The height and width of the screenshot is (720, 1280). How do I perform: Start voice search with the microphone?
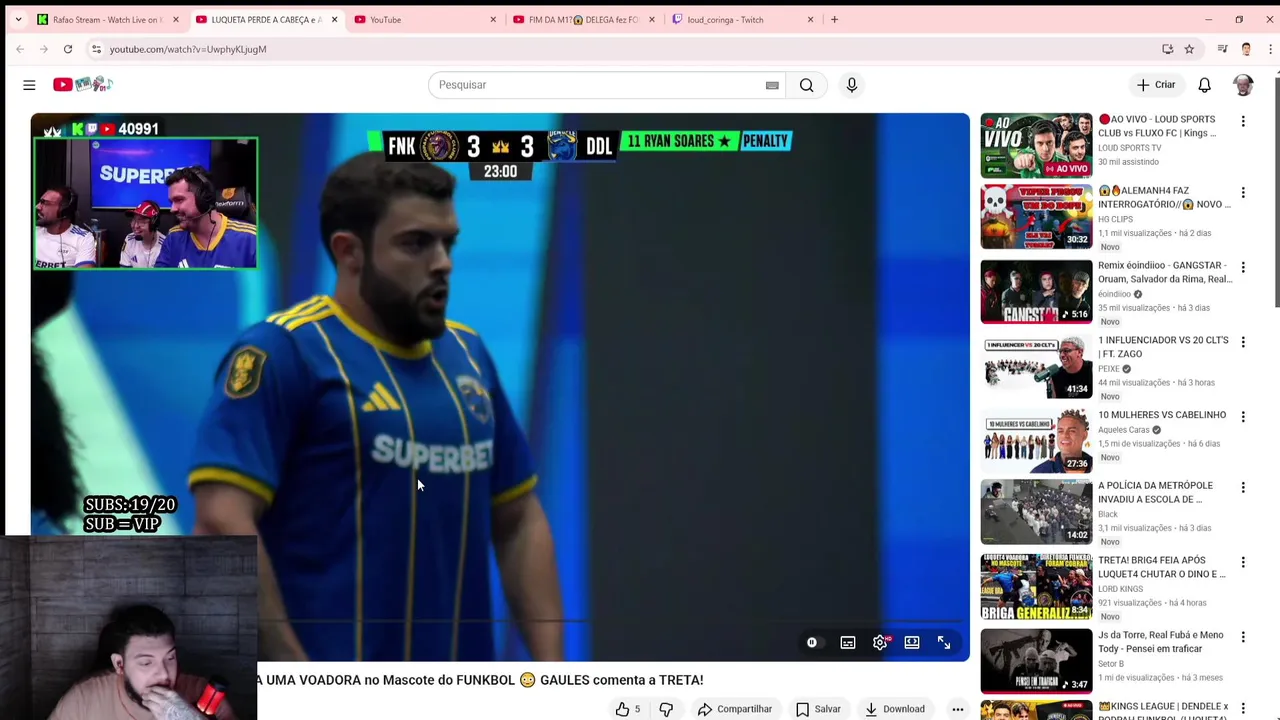click(852, 85)
